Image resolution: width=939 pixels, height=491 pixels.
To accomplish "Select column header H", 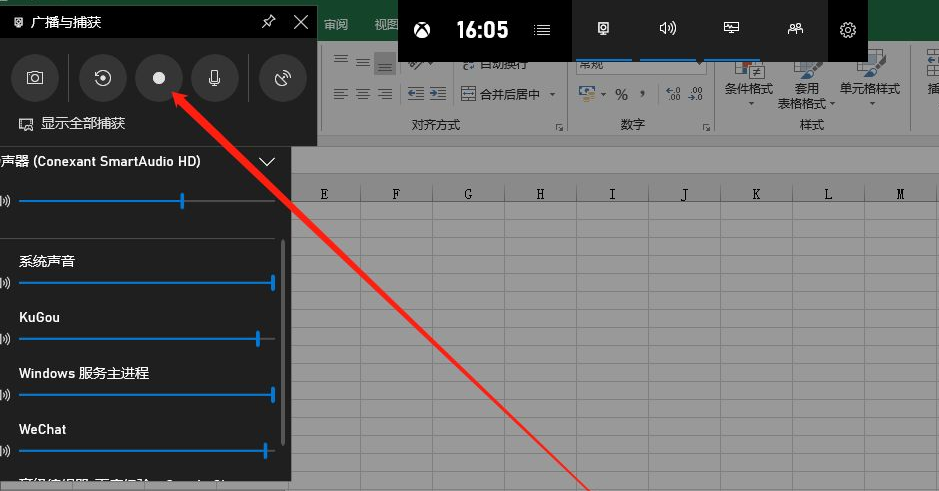I will [x=540, y=194].
